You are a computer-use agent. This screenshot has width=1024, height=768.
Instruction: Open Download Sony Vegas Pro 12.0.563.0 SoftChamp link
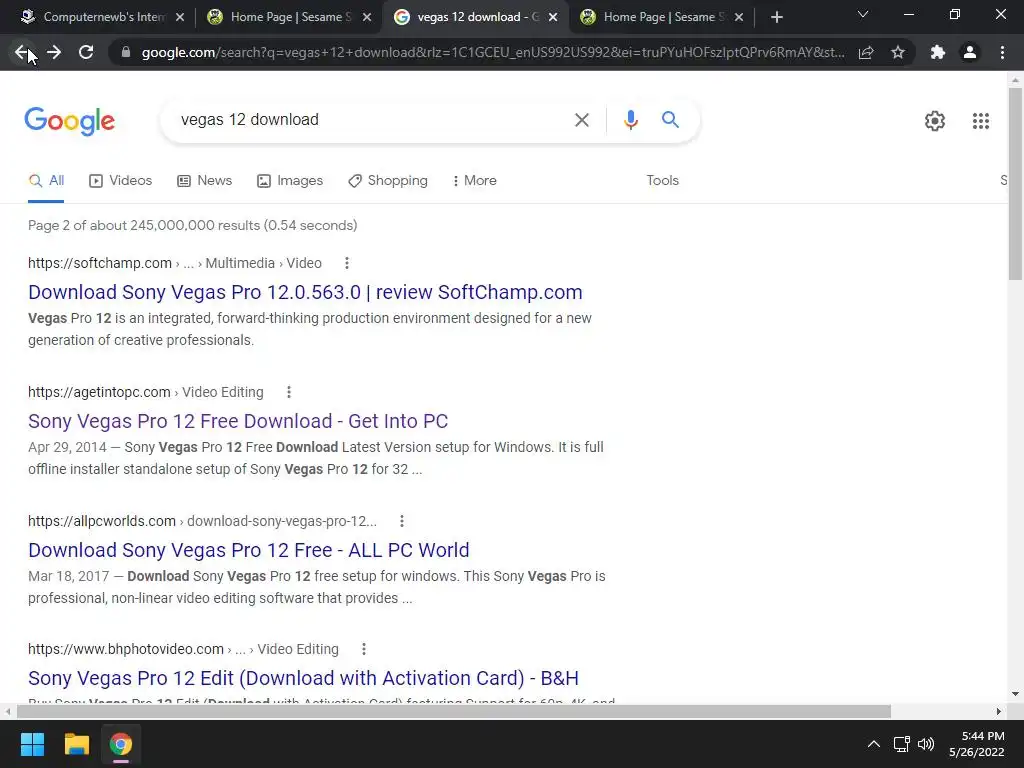(305, 292)
